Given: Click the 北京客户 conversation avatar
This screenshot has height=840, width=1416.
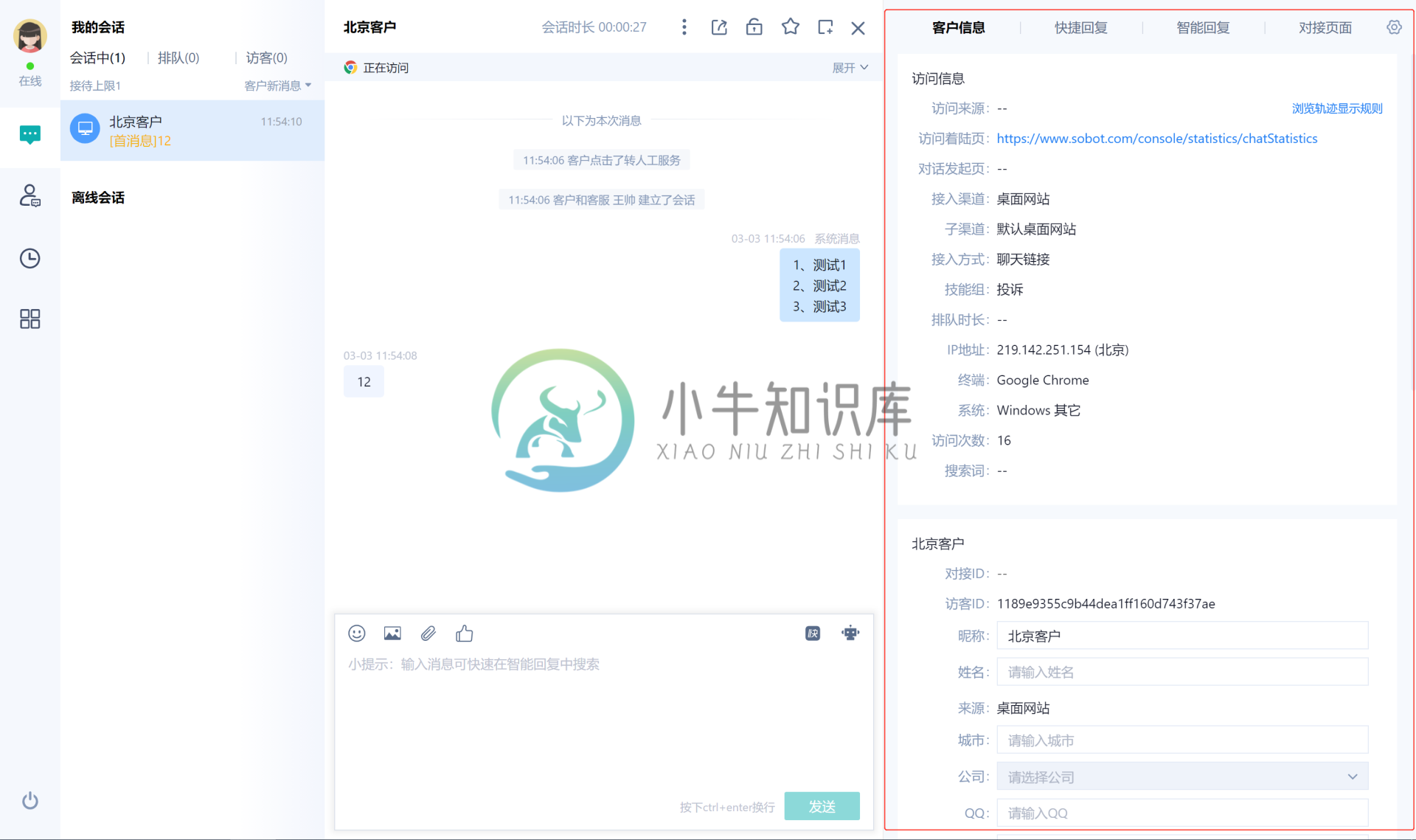Looking at the screenshot, I should click(x=85, y=128).
